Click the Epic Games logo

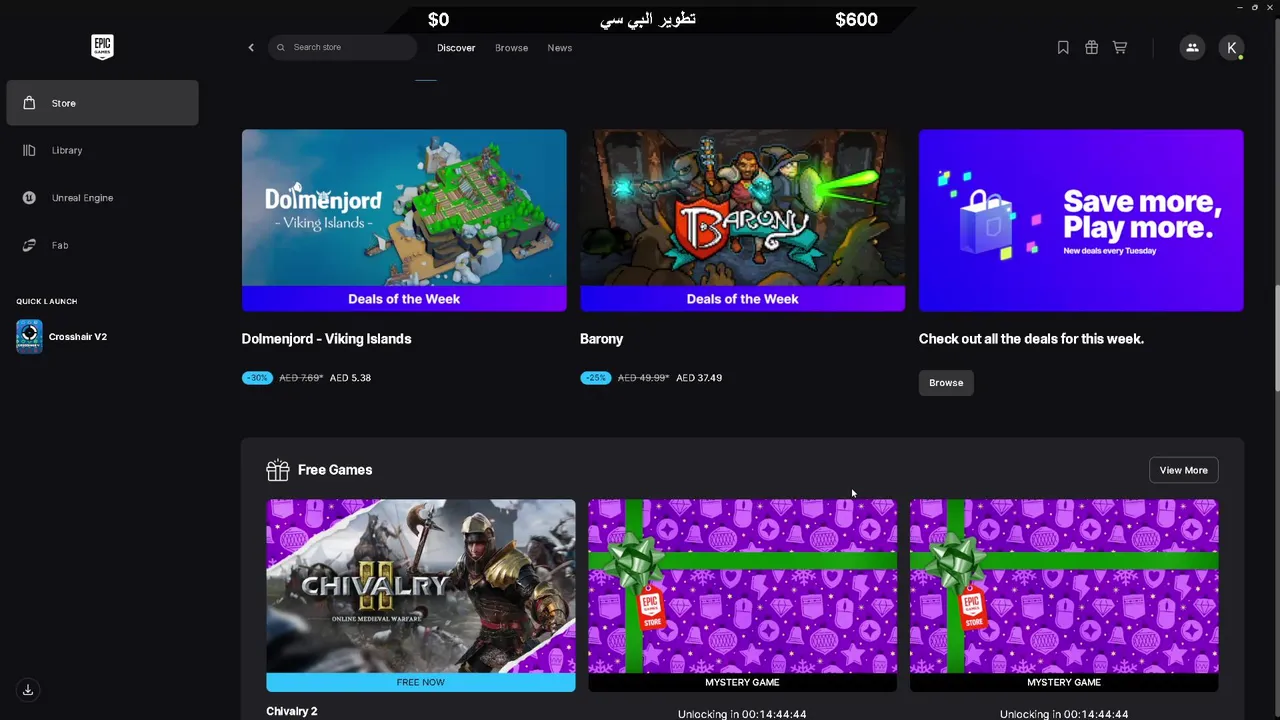pyautogui.click(x=102, y=47)
